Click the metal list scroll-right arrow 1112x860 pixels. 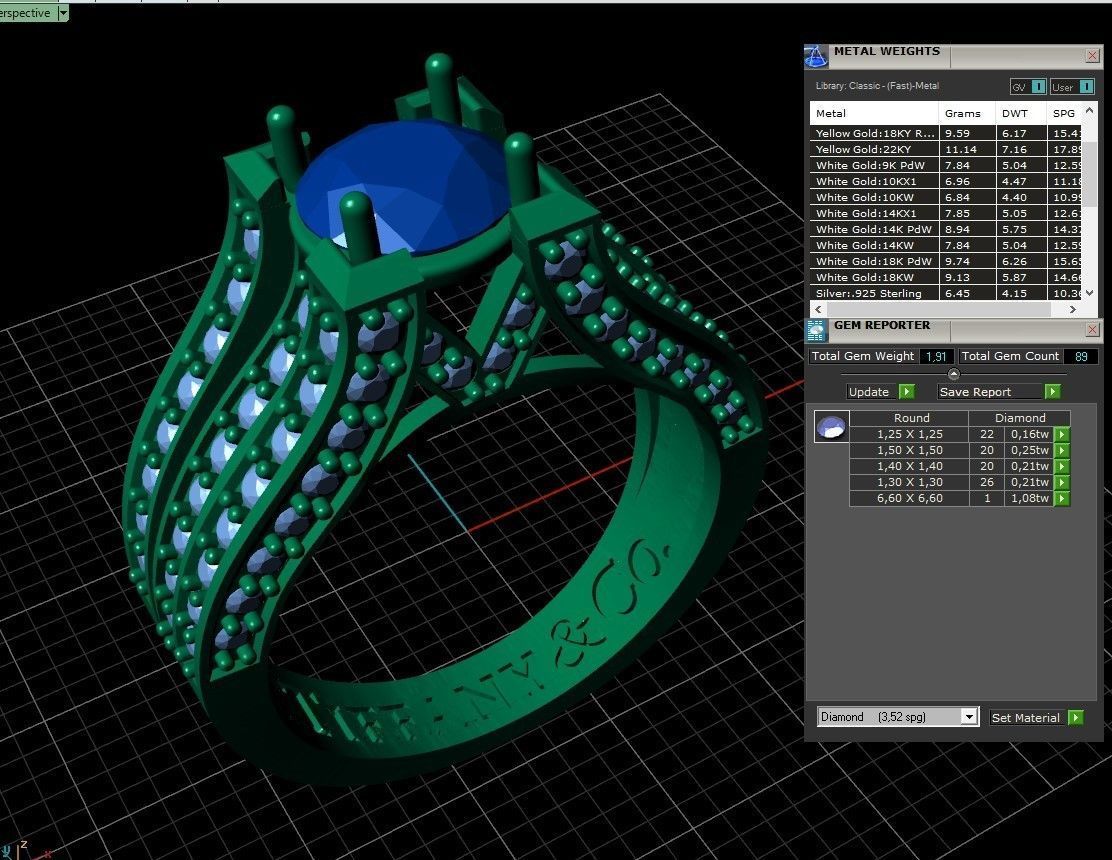tap(1072, 309)
